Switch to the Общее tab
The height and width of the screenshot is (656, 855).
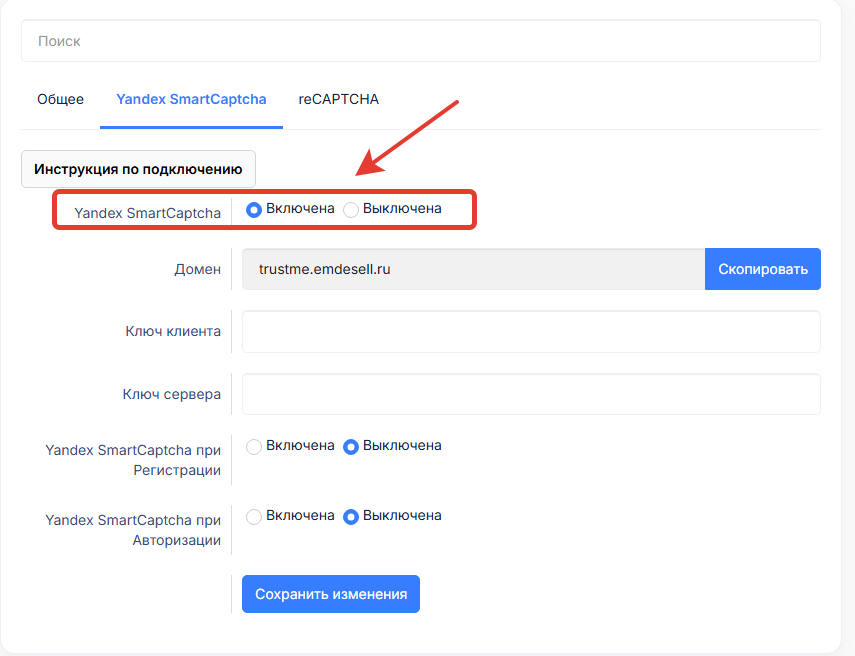pos(60,100)
